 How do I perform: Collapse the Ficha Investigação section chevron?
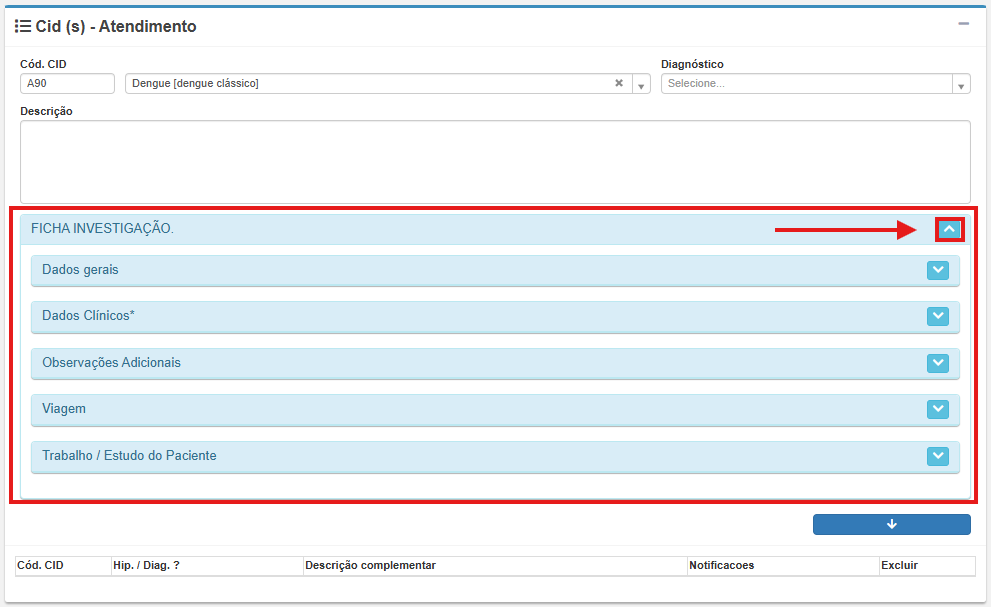click(x=949, y=229)
